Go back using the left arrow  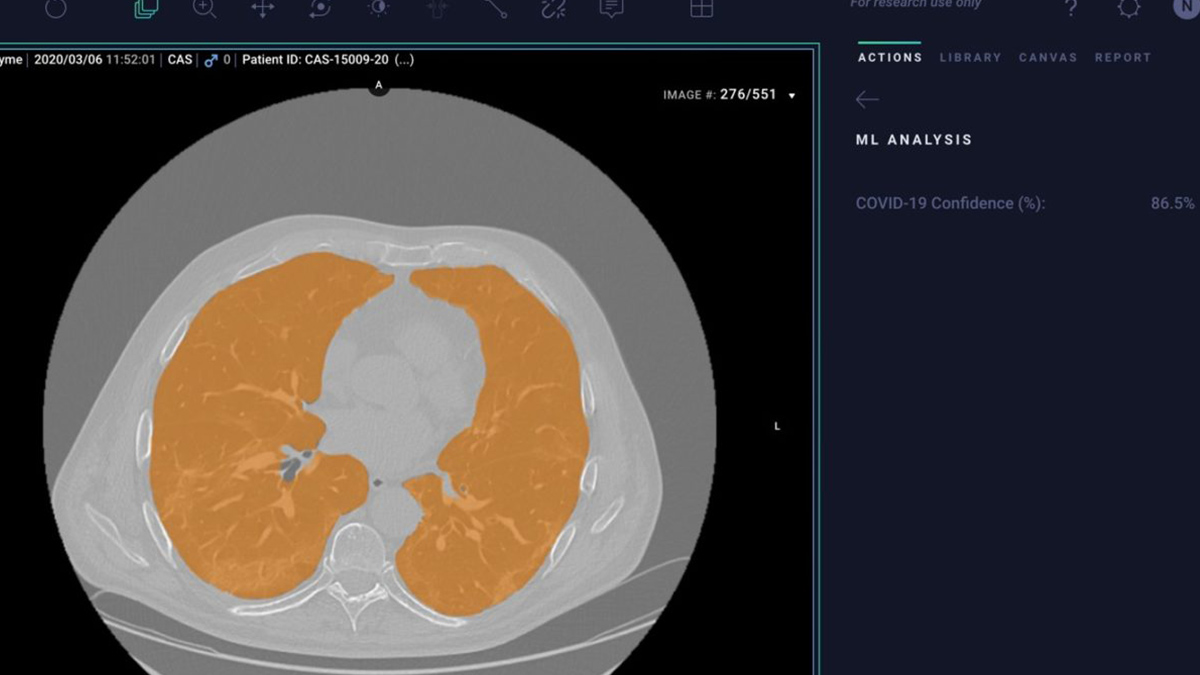click(867, 99)
